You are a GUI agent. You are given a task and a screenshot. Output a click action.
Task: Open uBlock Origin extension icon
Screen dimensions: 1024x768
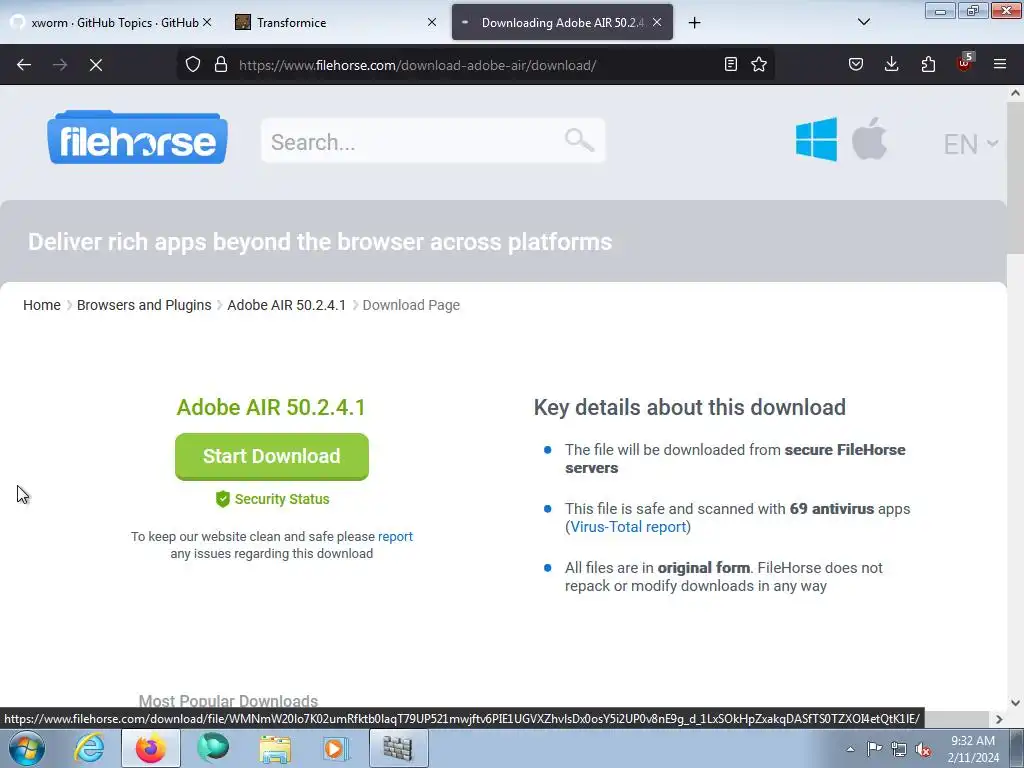click(965, 63)
